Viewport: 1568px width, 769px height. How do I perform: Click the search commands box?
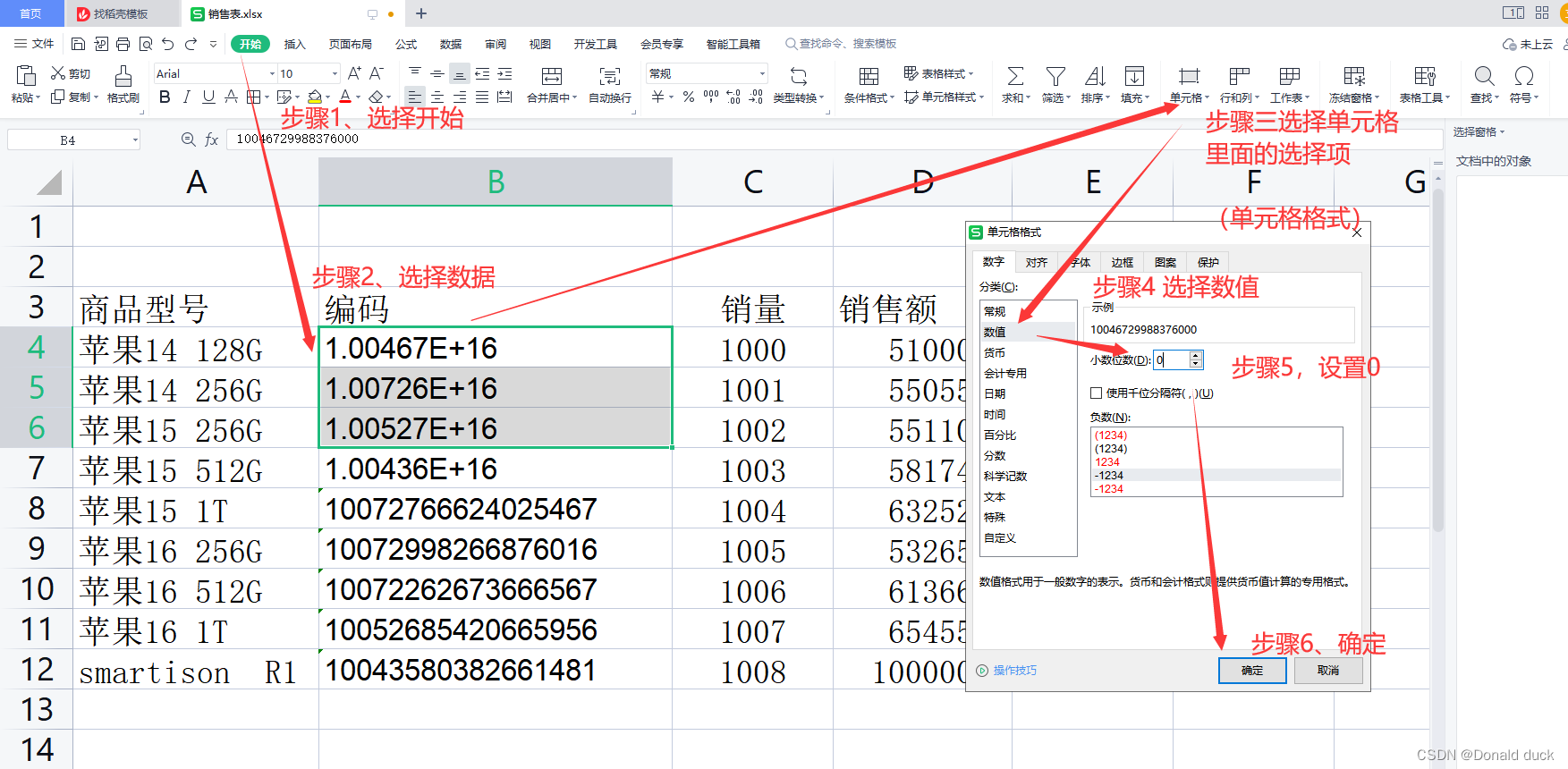(841, 44)
